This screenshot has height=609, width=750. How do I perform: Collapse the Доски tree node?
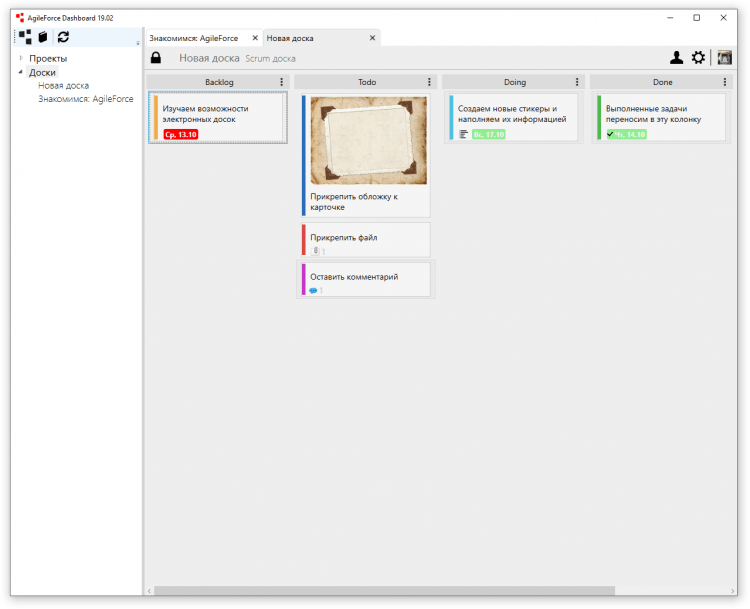click(21, 72)
